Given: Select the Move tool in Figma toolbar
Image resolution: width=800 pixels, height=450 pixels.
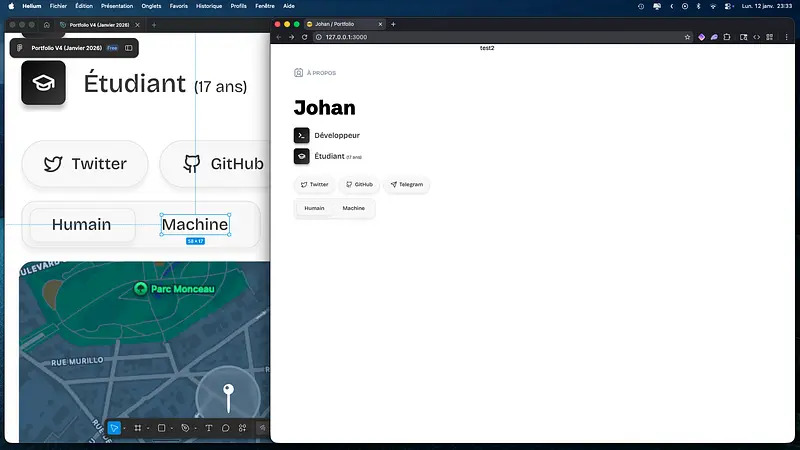Looking at the screenshot, I should pos(114,428).
